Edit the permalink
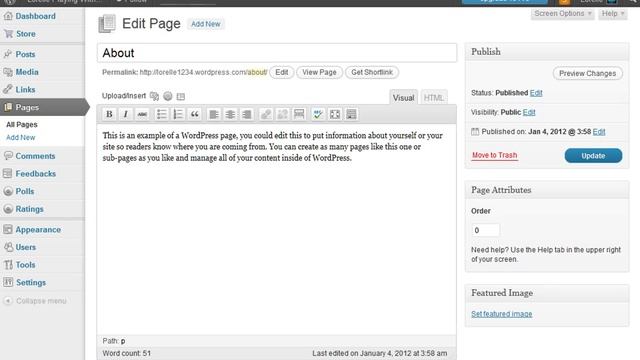Image resolution: width=640 pixels, height=360 pixels. pos(282,72)
